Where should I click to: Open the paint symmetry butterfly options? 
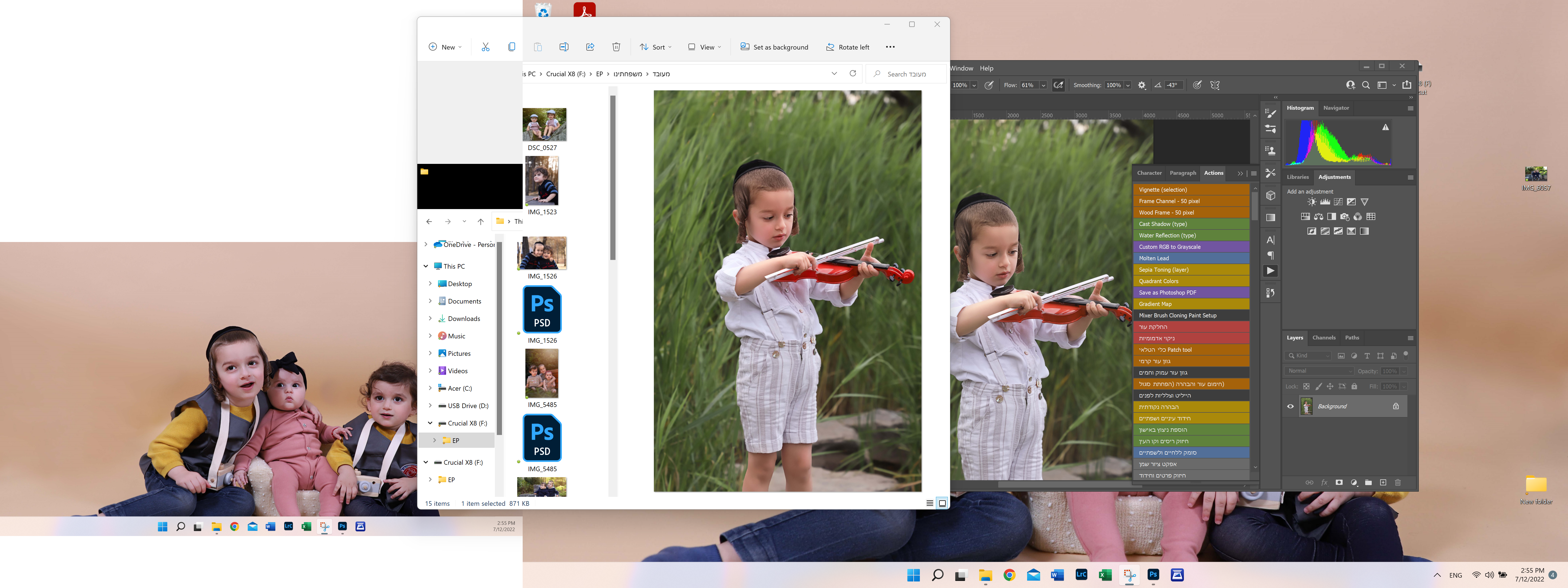point(1215,85)
